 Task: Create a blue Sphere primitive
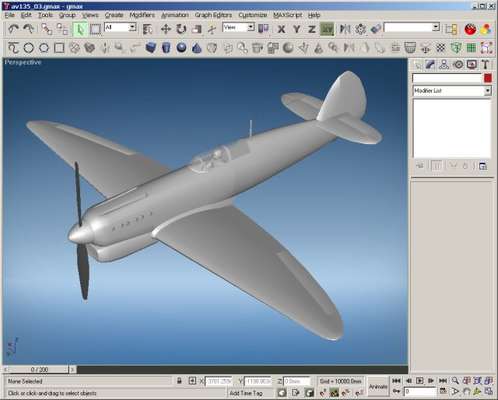181,48
